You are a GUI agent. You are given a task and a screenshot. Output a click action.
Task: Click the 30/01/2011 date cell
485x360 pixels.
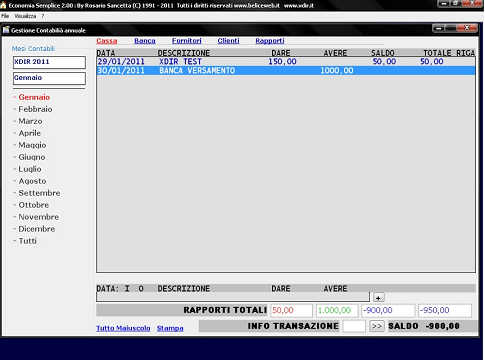pos(121,71)
